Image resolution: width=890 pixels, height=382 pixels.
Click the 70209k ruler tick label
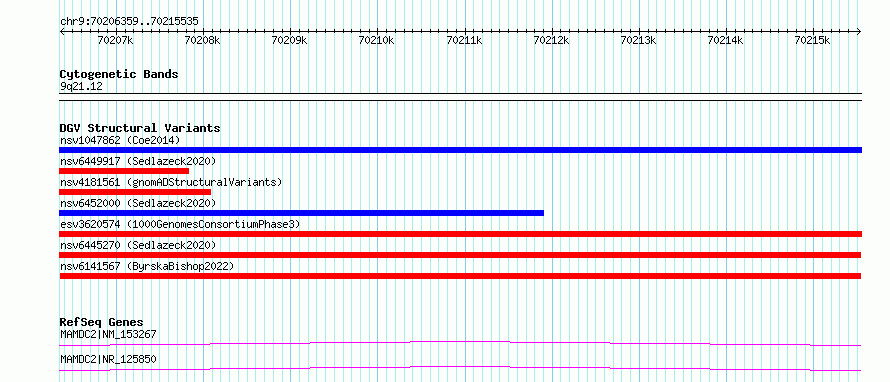click(289, 40)
